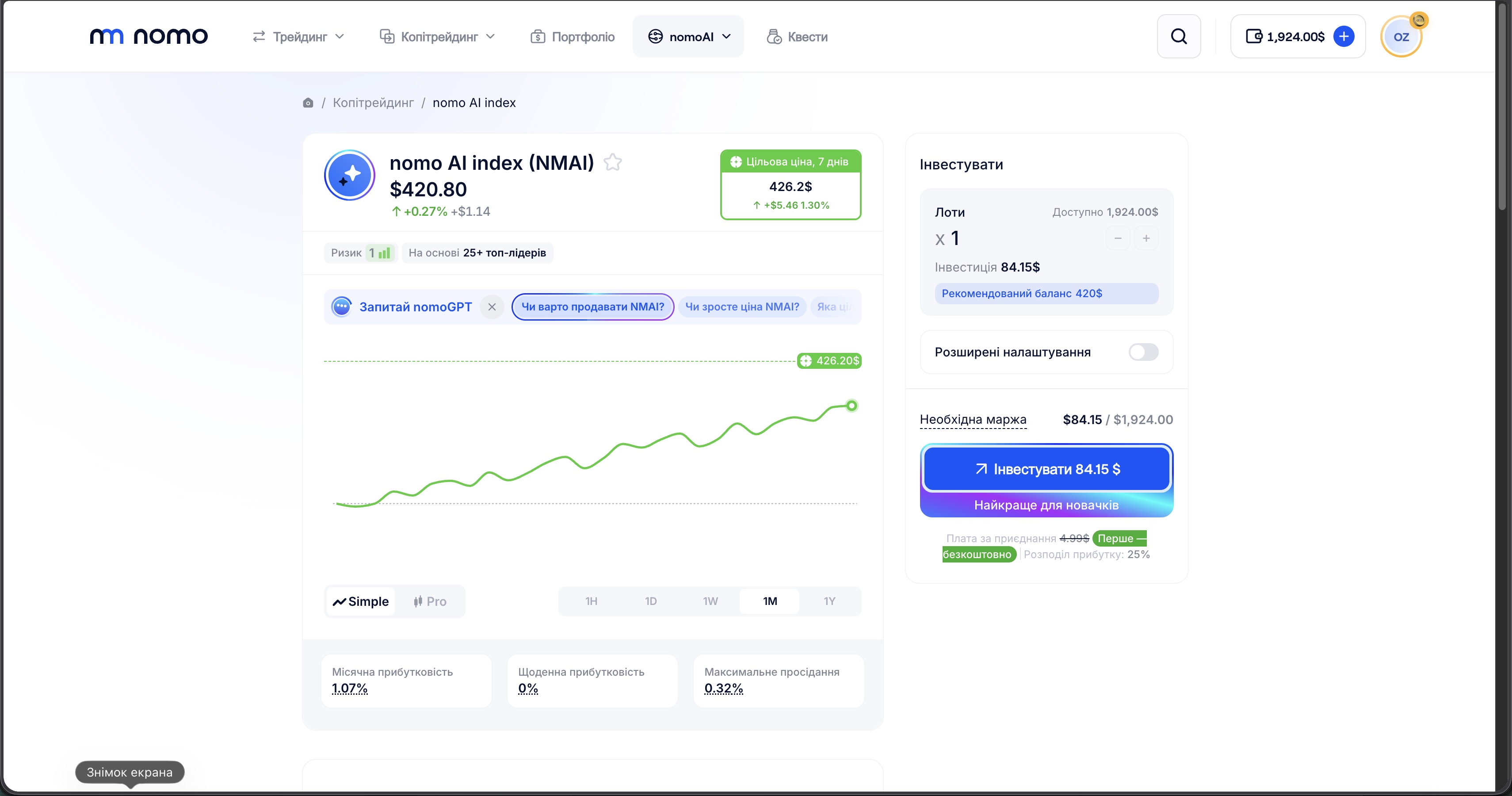
Task: Click the nomoAI globe icon
Action: [655, 36]
